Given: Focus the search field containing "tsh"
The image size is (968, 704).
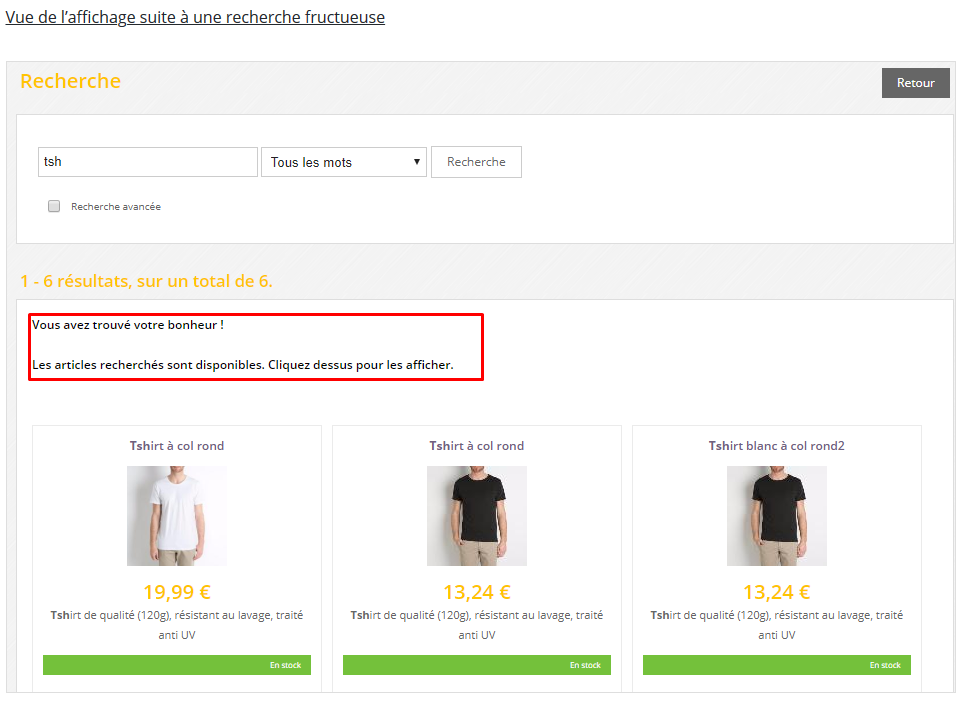Looking at the screenshot, I should click(148, 162).
